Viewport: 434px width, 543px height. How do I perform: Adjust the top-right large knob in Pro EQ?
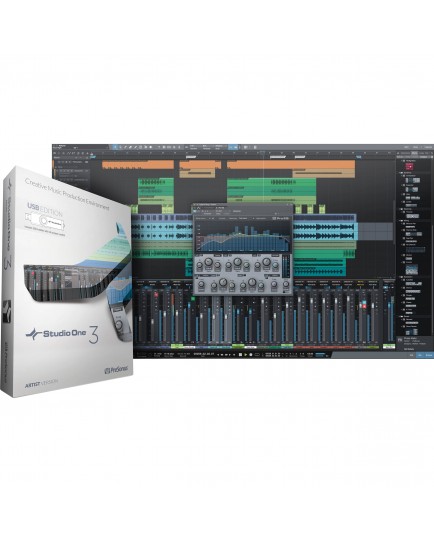(x=266, y=262)
